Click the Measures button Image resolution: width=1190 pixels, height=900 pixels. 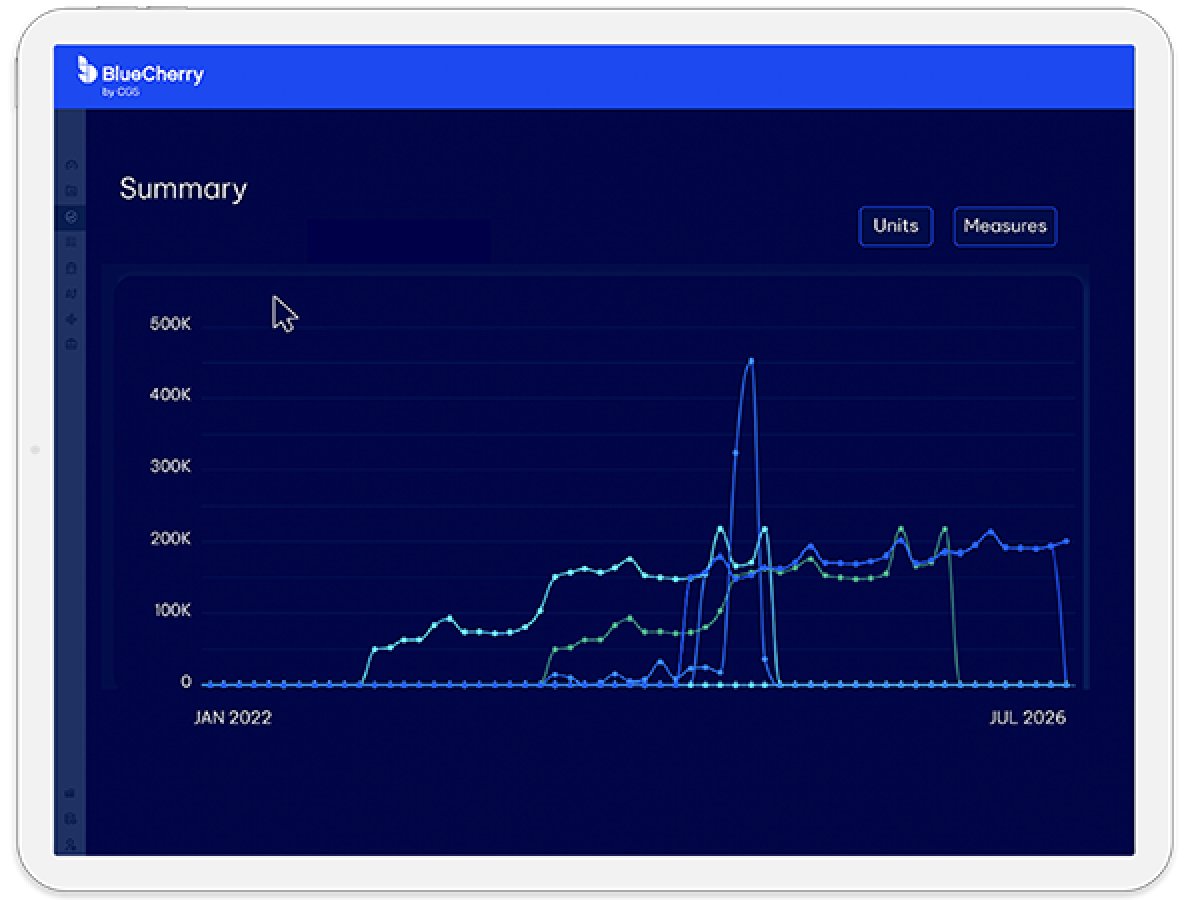point(1004,226)
